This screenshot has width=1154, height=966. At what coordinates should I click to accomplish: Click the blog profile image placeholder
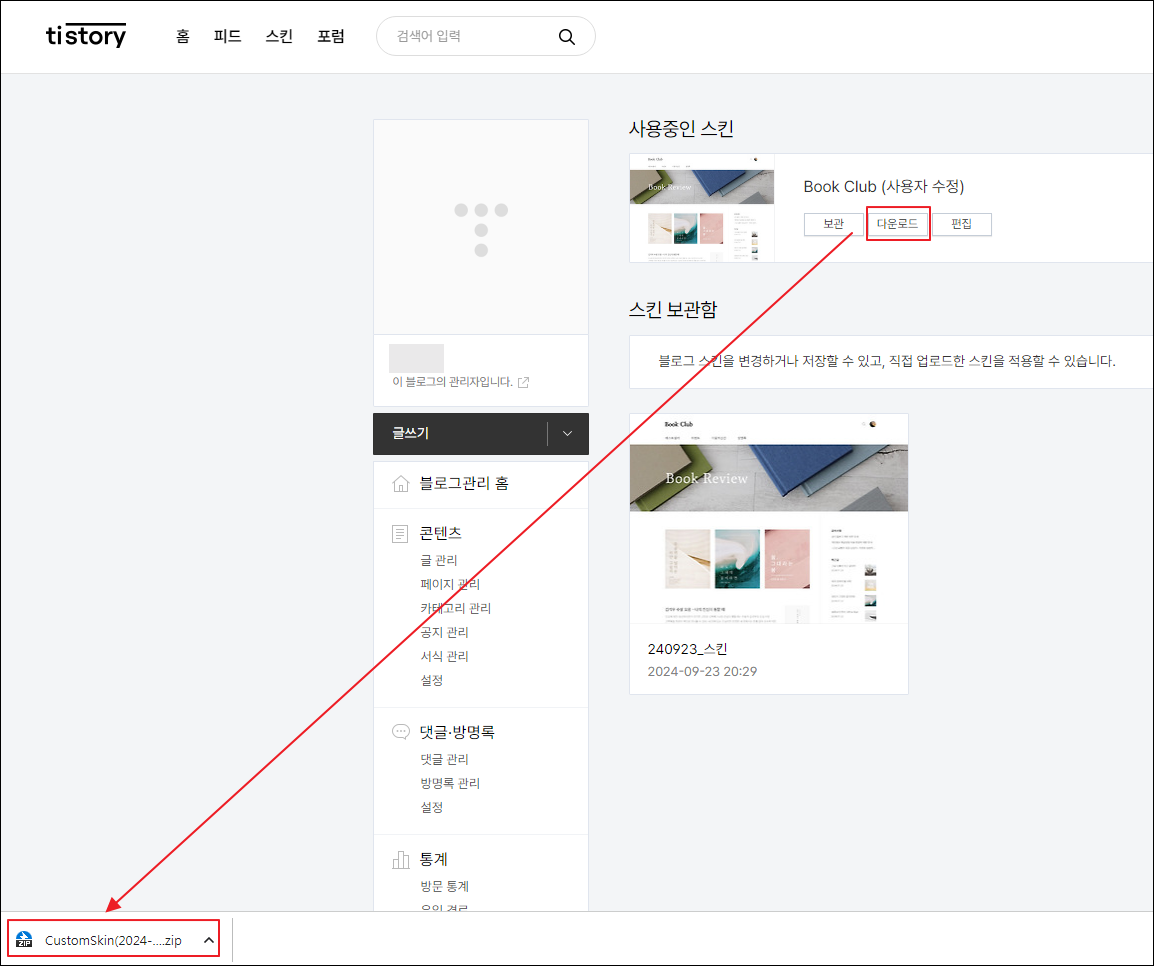(481, 227)
